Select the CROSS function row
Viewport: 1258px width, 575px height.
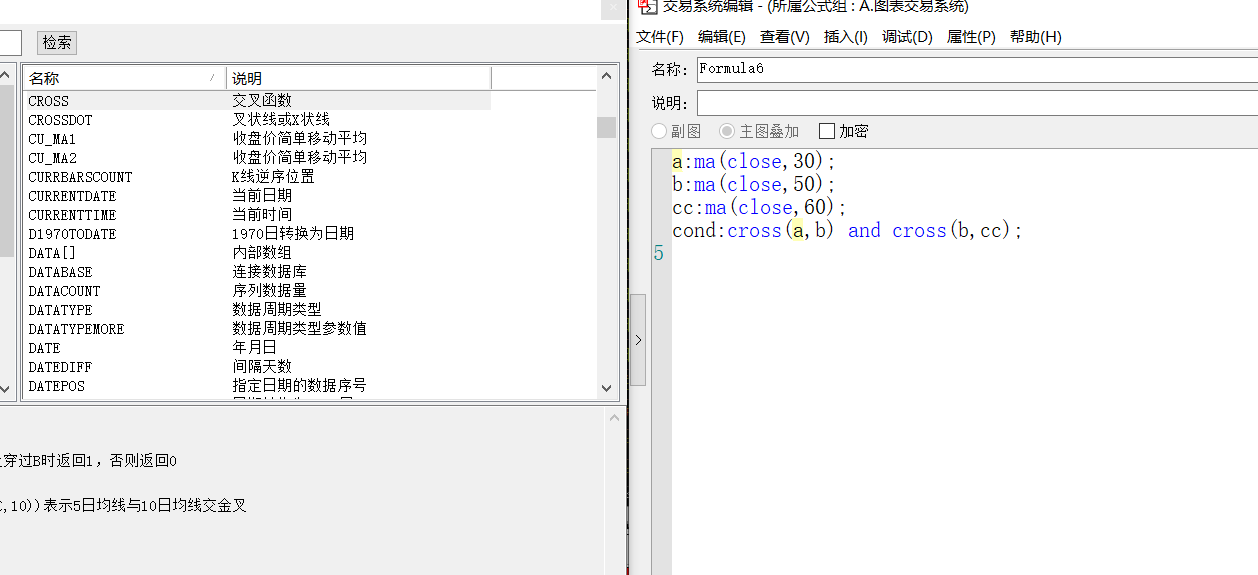click(x=257, y=101)
